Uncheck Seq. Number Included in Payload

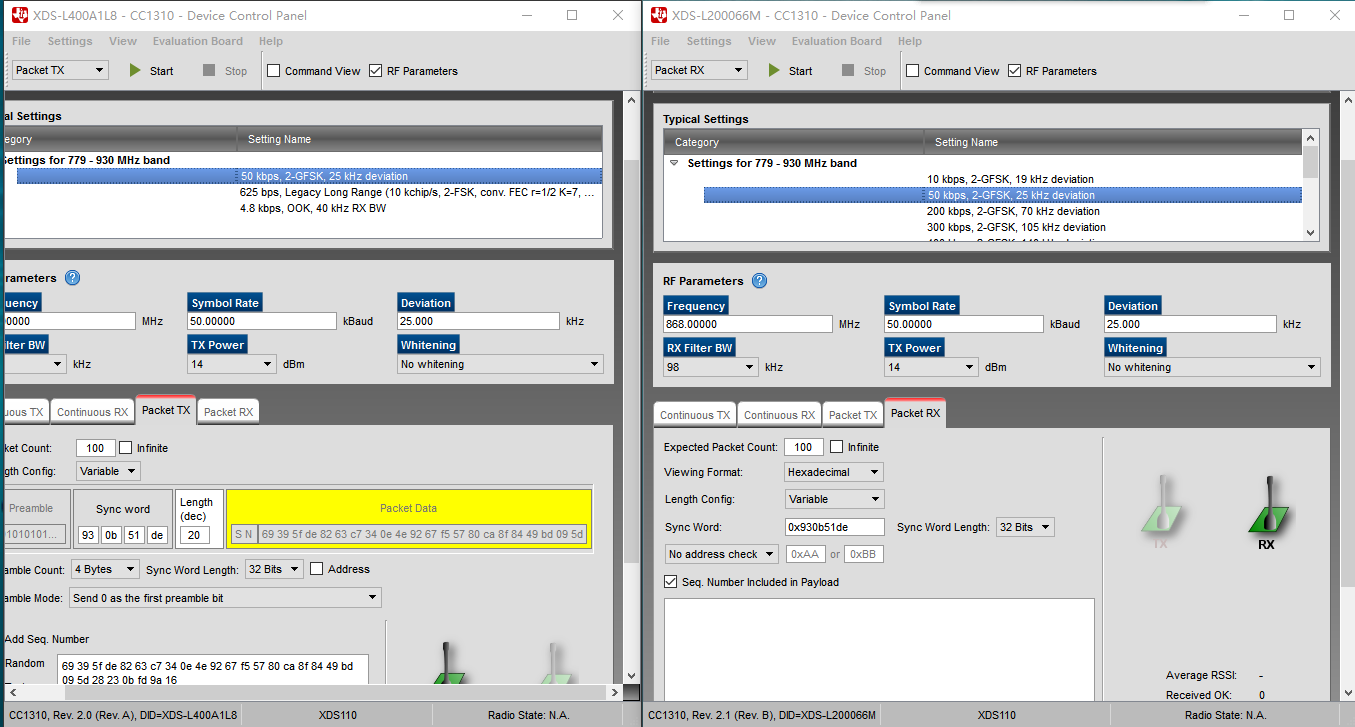point(670,582)
